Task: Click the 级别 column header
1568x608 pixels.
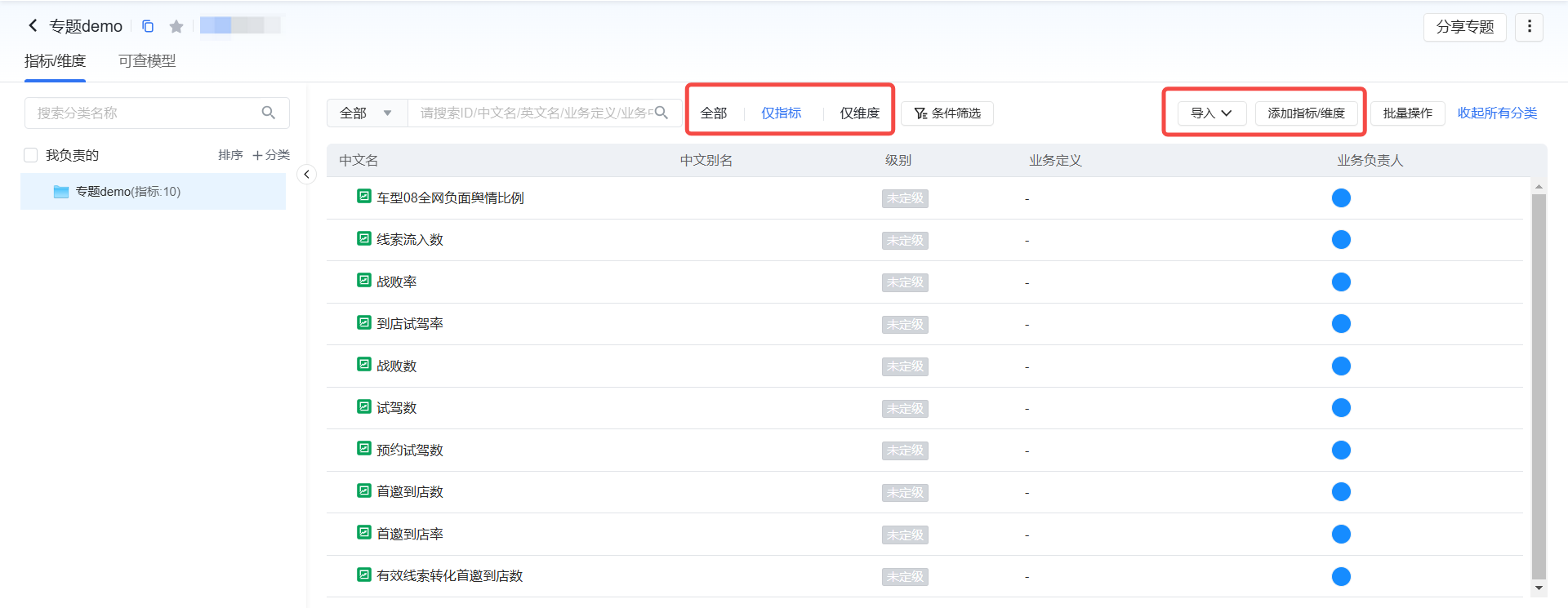Action: coord(898,160)
